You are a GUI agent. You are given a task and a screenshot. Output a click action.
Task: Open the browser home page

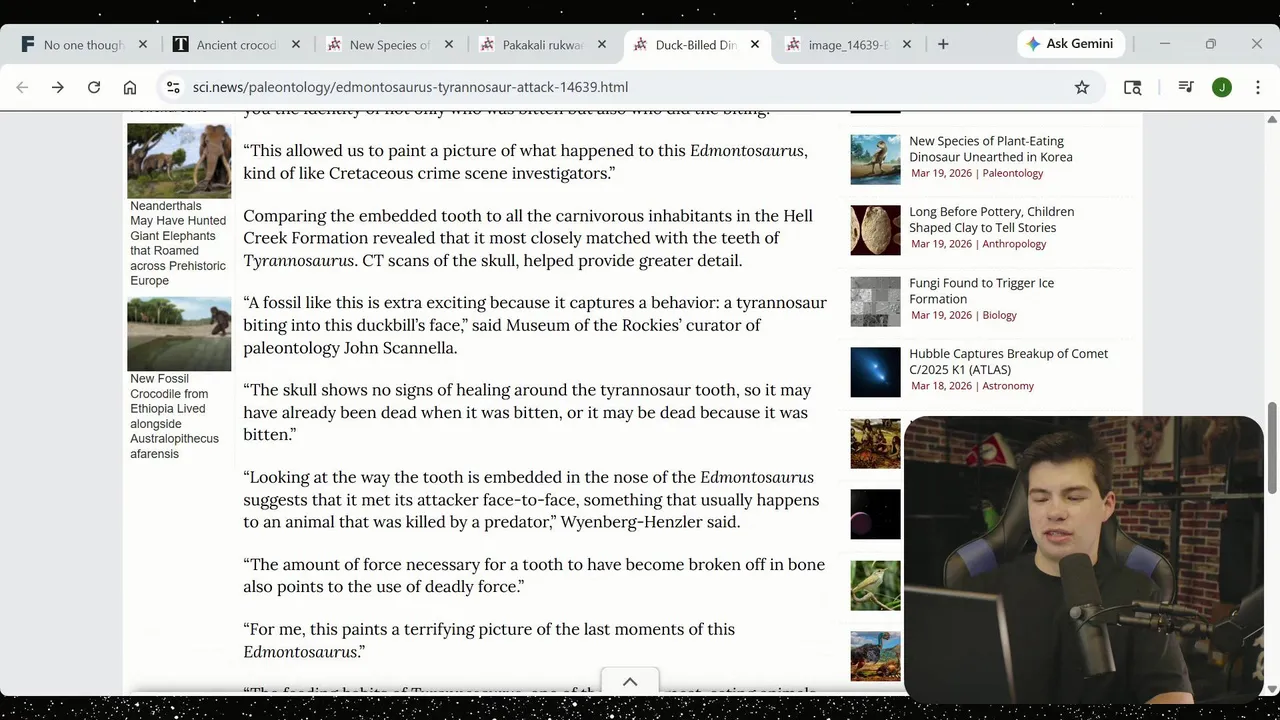tap(130, 87)
